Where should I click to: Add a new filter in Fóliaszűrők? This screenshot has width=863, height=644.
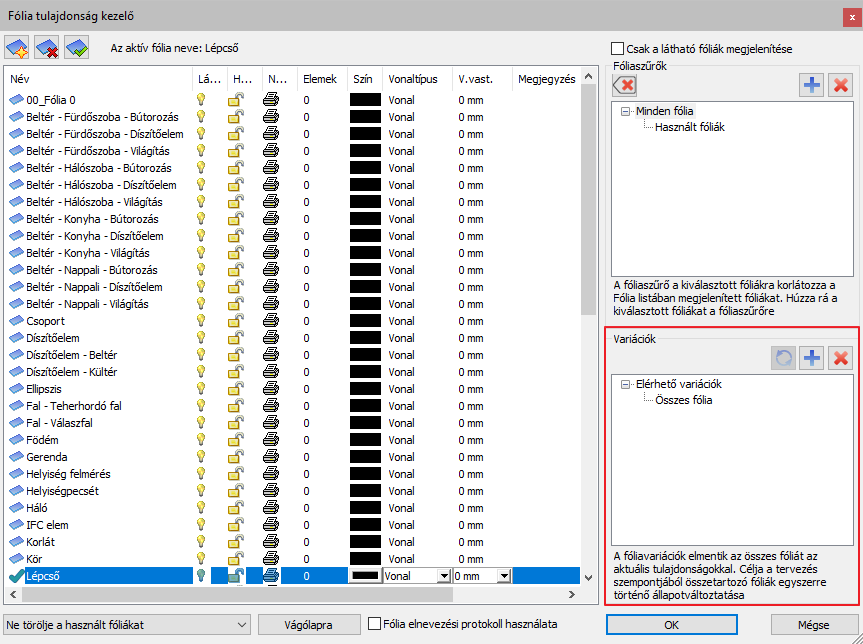point(812,85)
